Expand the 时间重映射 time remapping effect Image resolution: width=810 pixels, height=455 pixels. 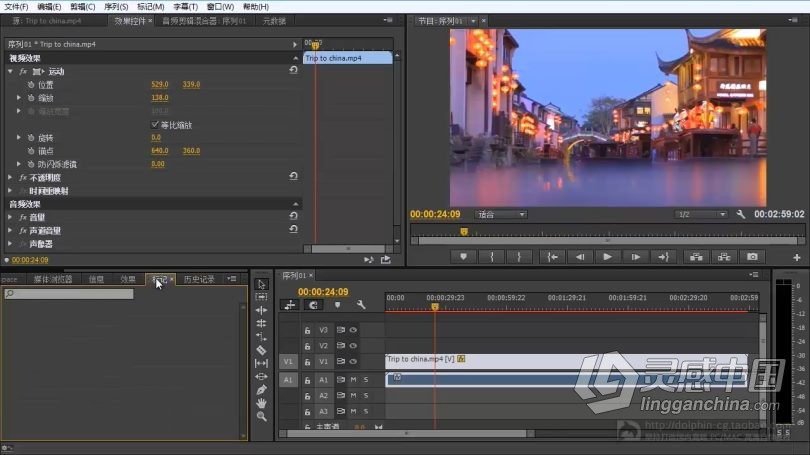[10, 191]
